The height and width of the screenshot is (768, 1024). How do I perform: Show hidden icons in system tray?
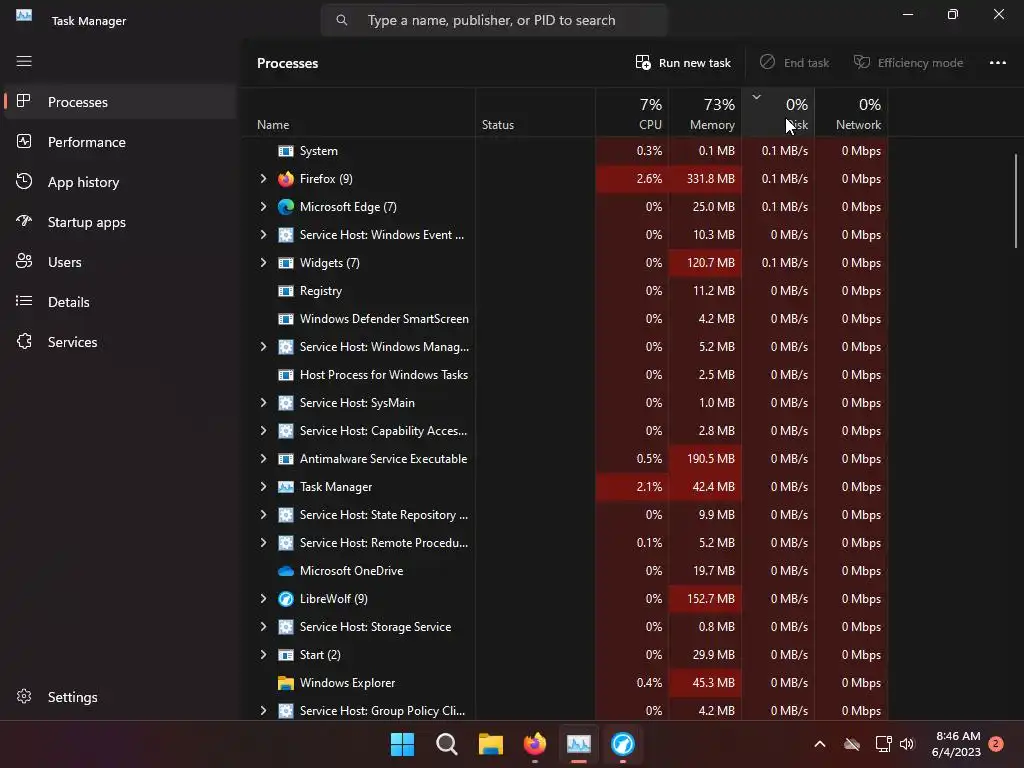tap(820, 744)
